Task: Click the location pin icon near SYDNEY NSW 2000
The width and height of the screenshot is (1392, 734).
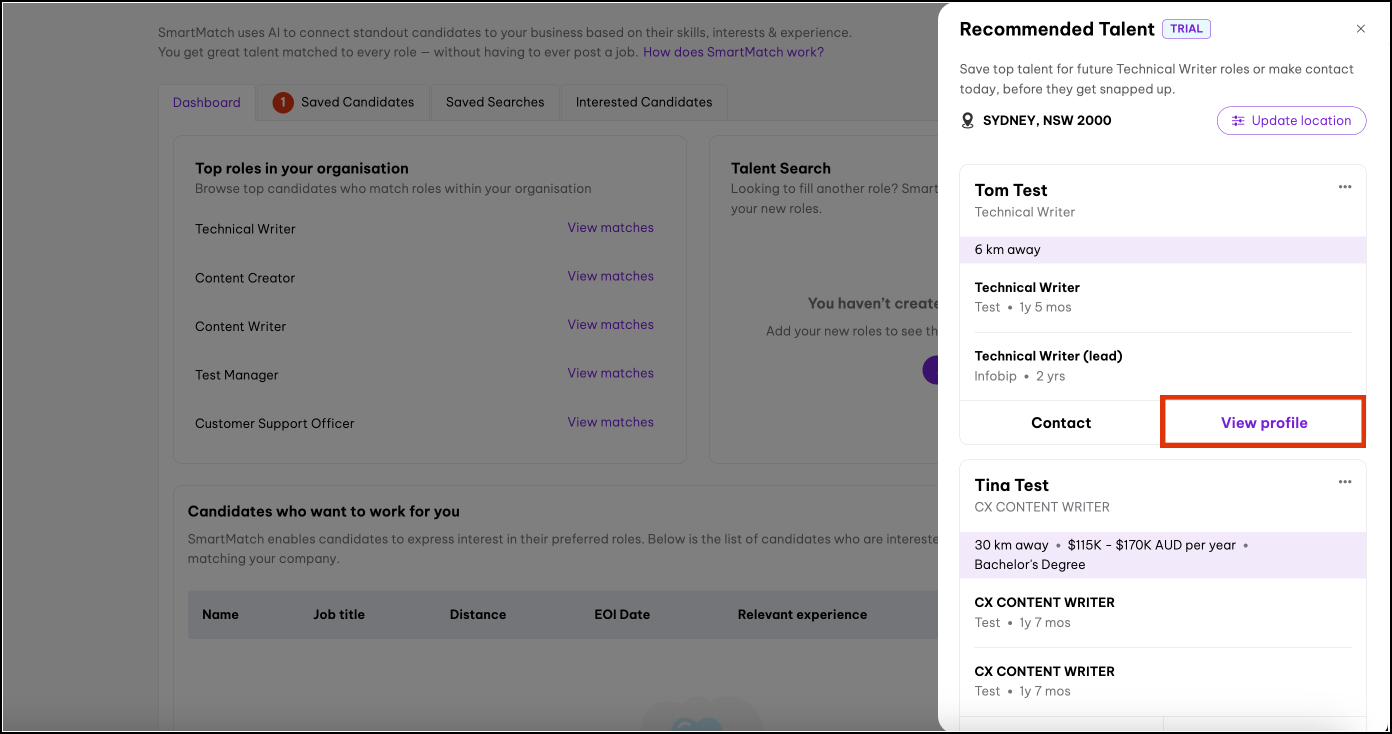Action: 967,120
